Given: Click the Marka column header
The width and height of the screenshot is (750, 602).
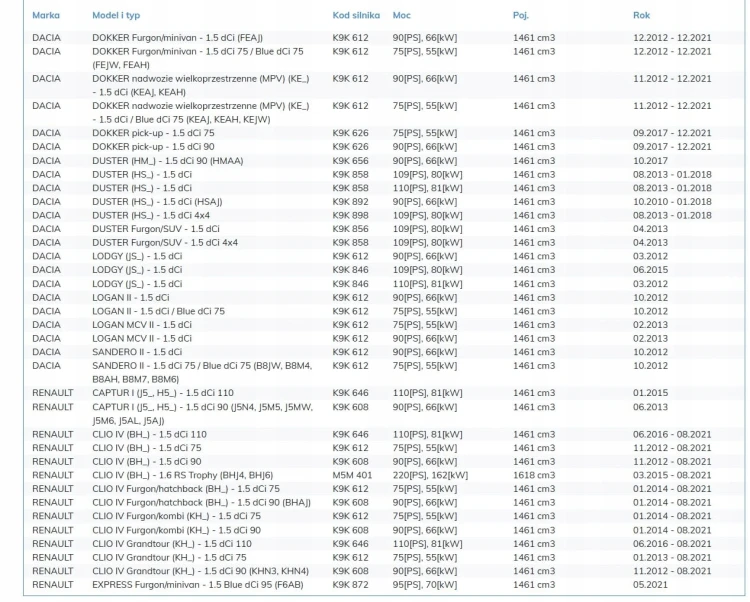Looking at the screenshot, I should [46, 15].
